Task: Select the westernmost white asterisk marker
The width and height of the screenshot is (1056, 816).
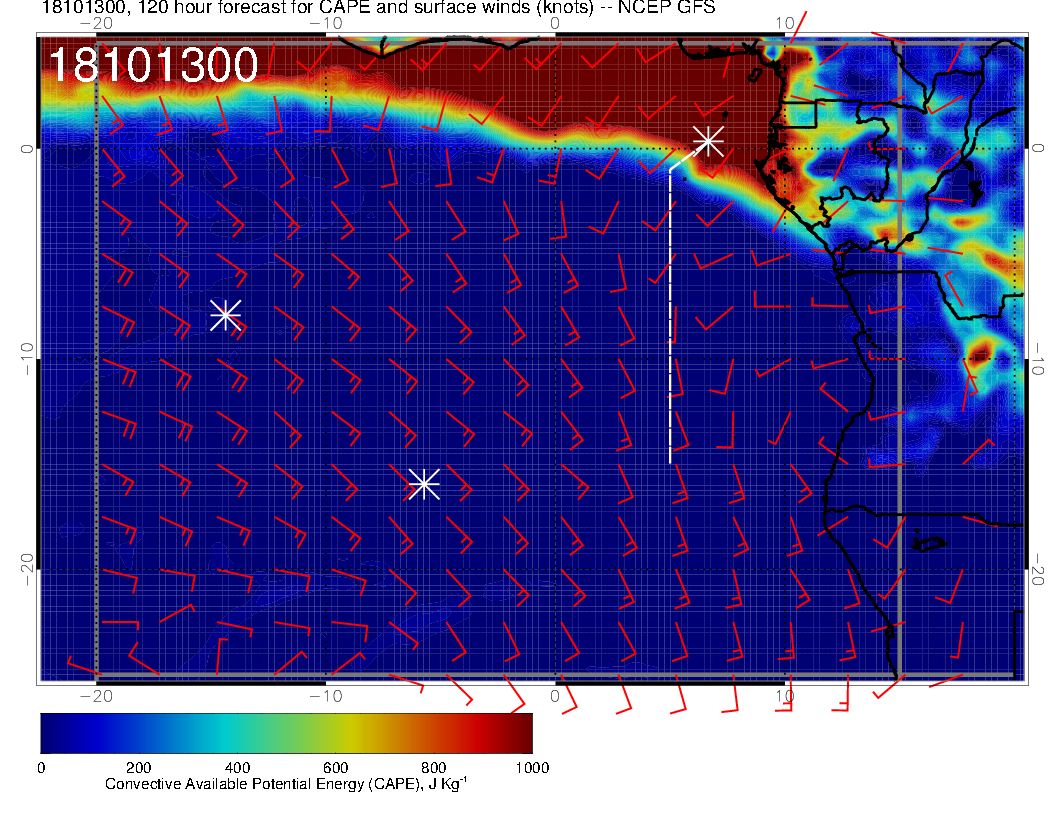Action: 225,315
